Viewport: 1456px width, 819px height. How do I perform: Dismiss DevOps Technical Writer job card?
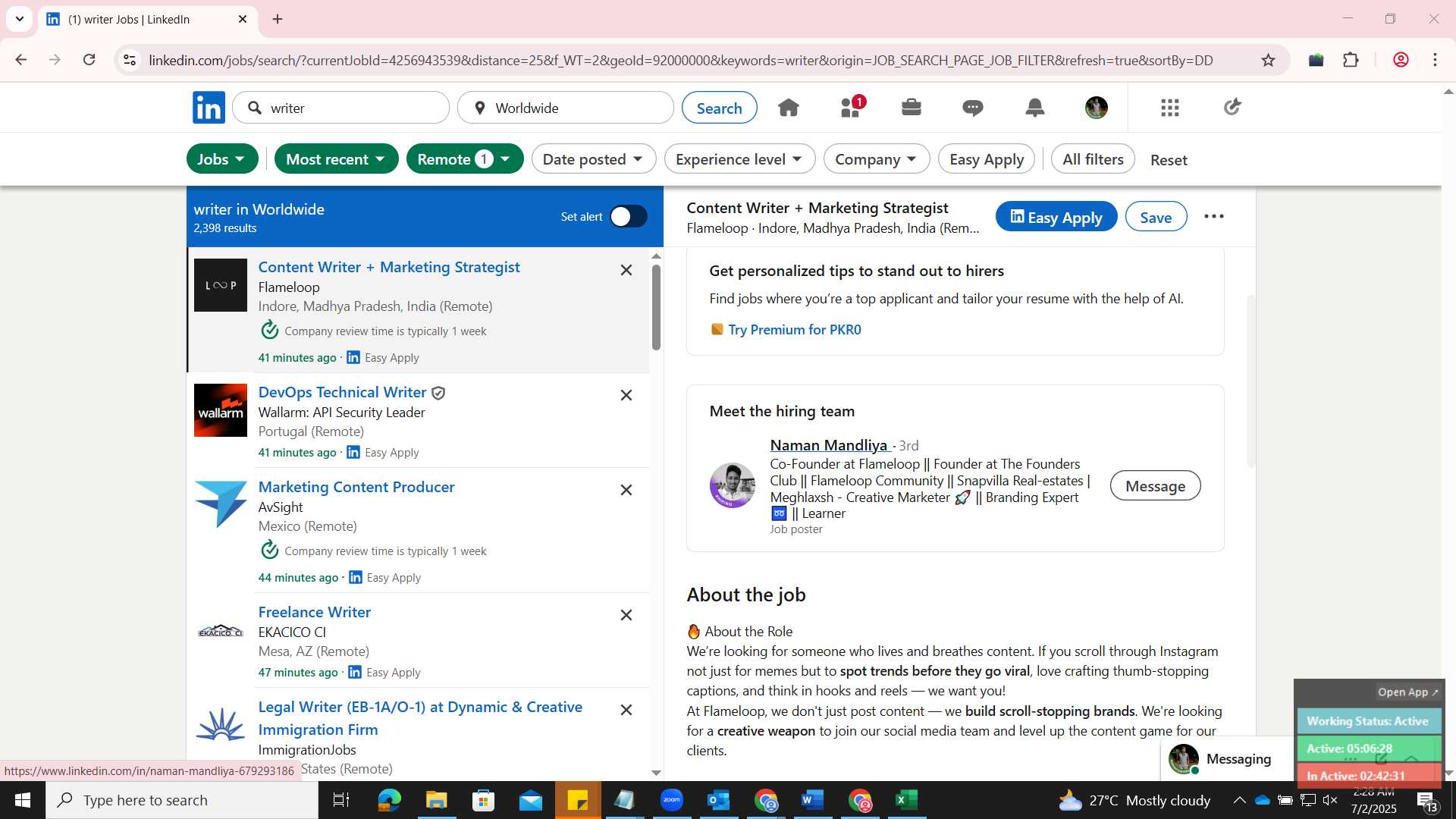pos(626,395)
